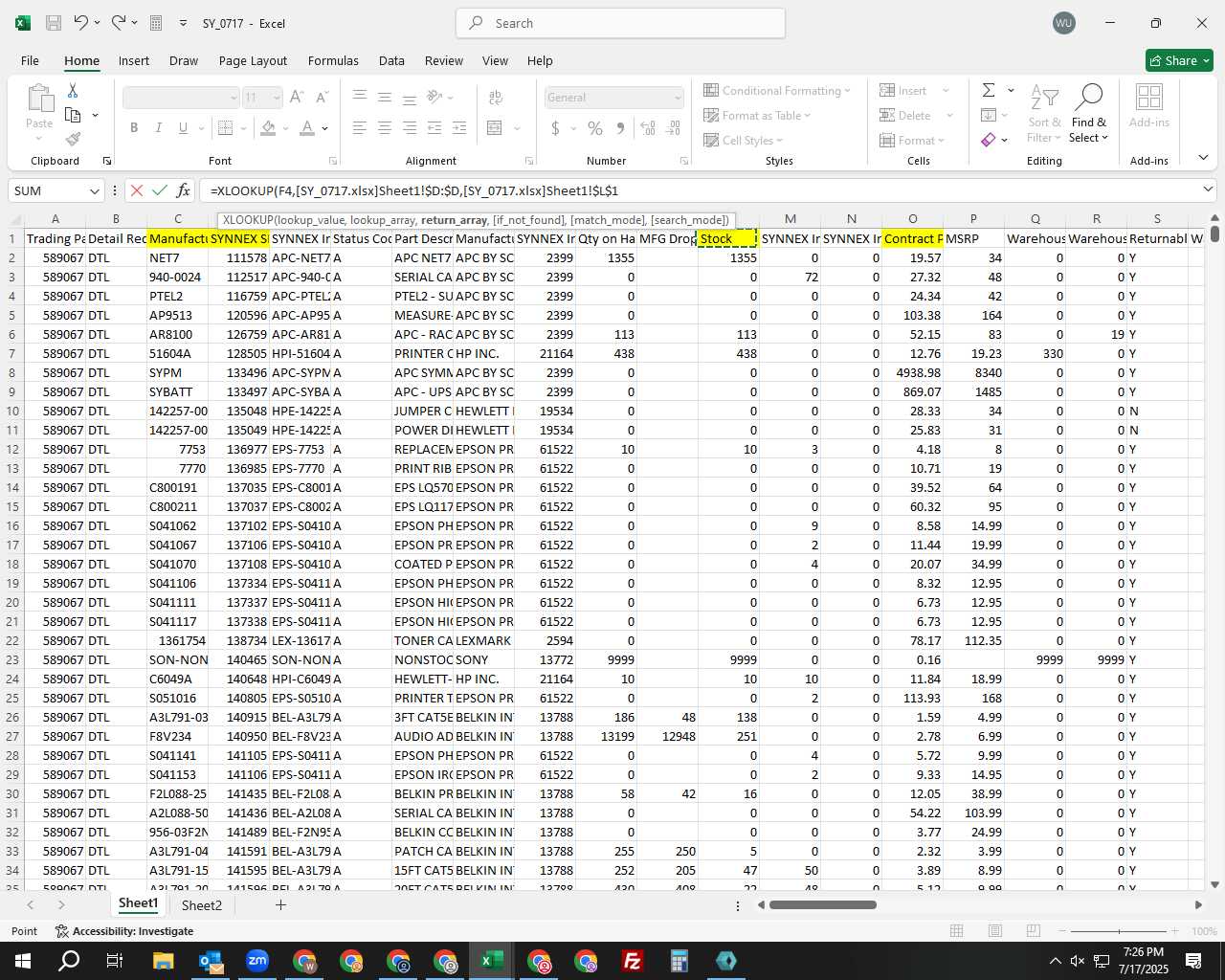Toggle Align Left

point(359,127)
